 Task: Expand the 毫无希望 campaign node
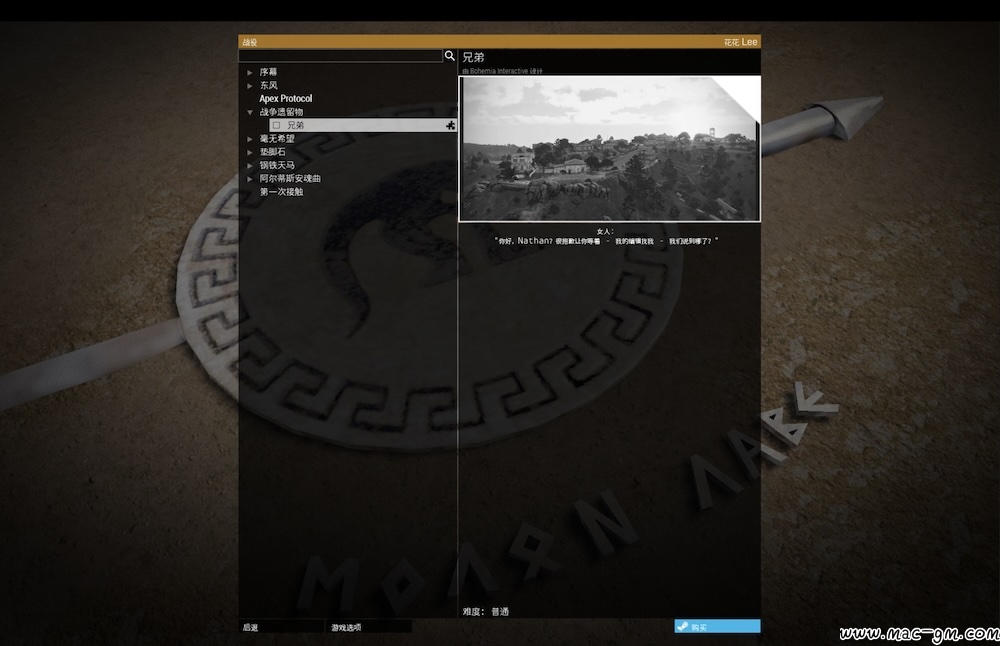point(250,139)
